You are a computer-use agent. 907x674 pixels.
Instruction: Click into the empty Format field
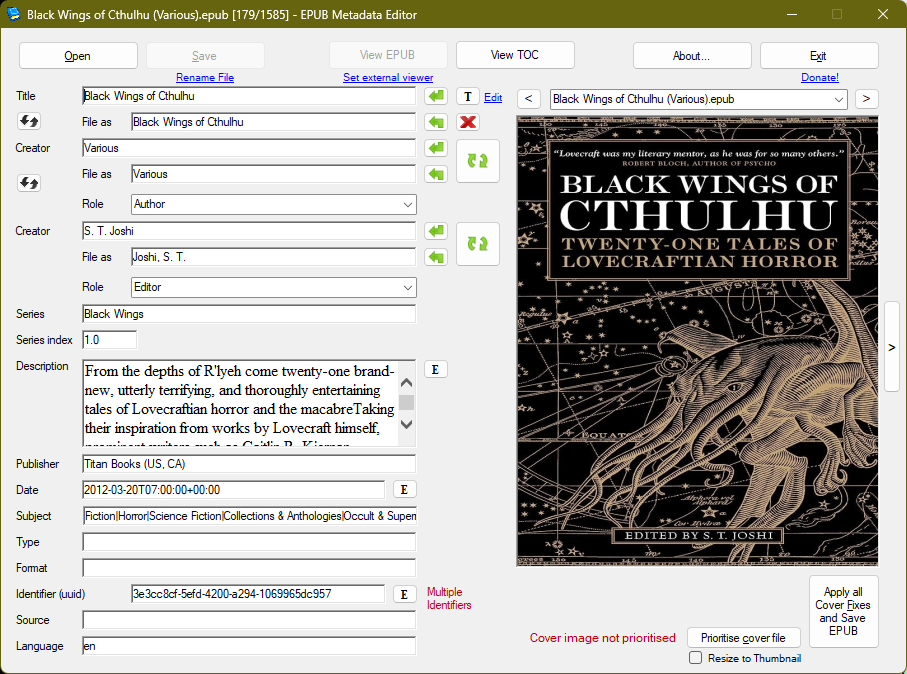(249, 568)
